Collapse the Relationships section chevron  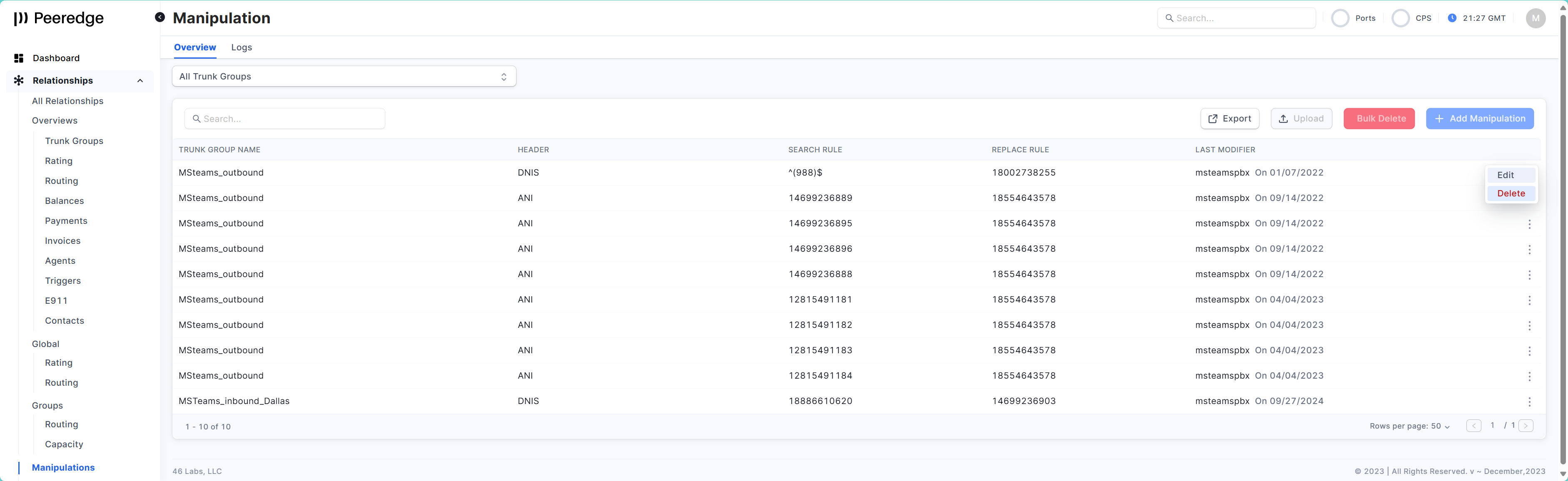pos(140,81)
